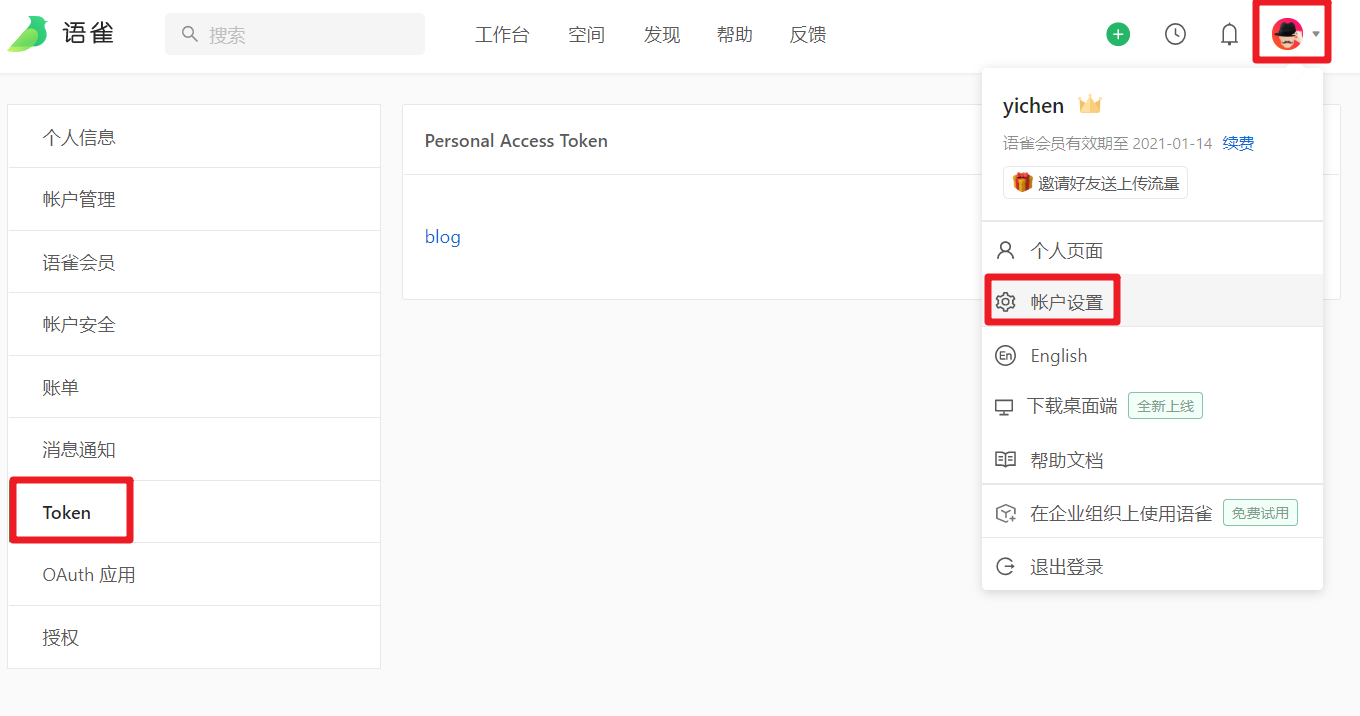The height and width of the screenshot is (716, 1360).
Task: Go to the 发现 navigation tab
Action: pyautogui.click(x=662, y=35)
